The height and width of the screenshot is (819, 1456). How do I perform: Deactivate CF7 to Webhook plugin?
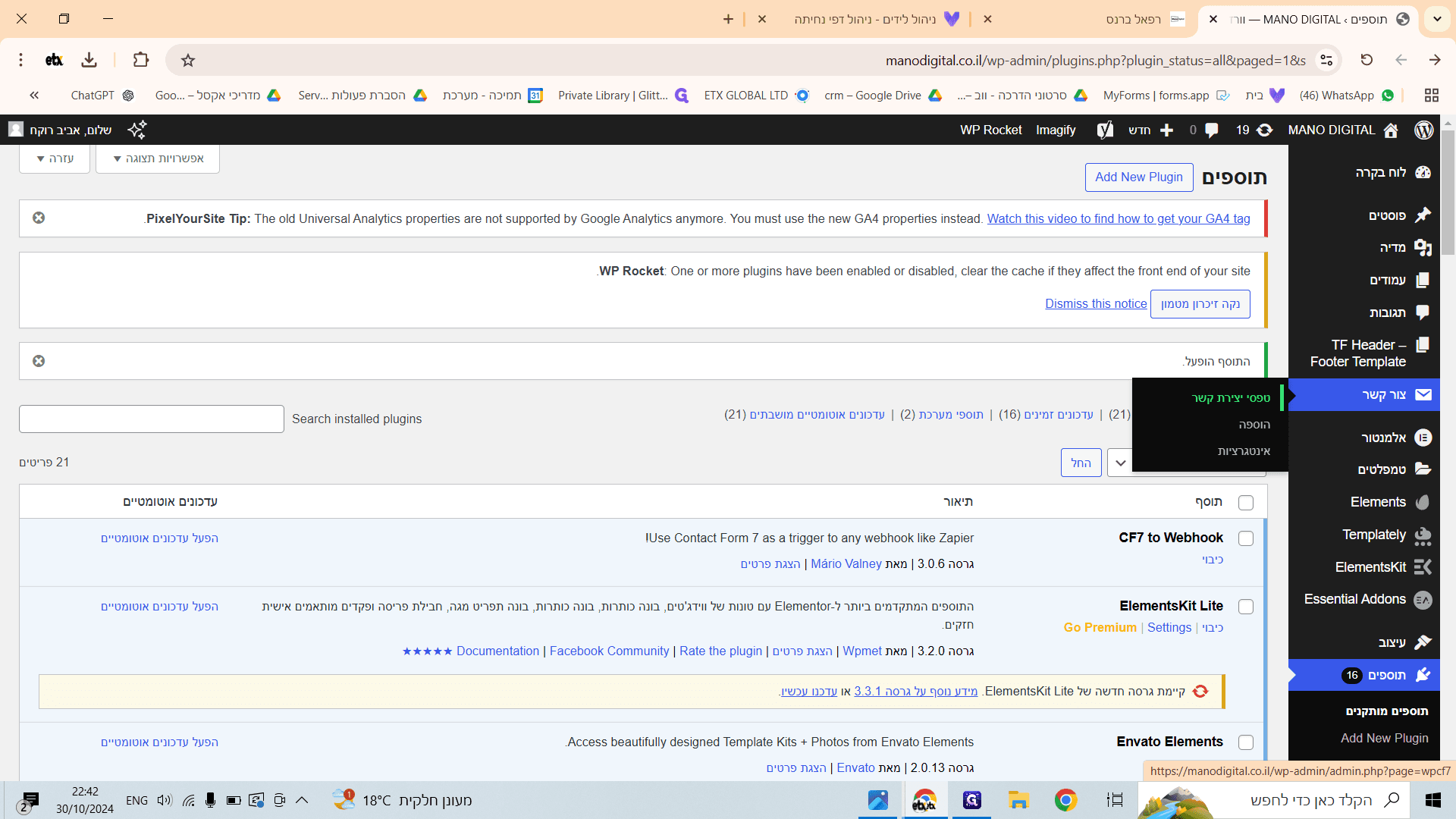point(1213,560)
